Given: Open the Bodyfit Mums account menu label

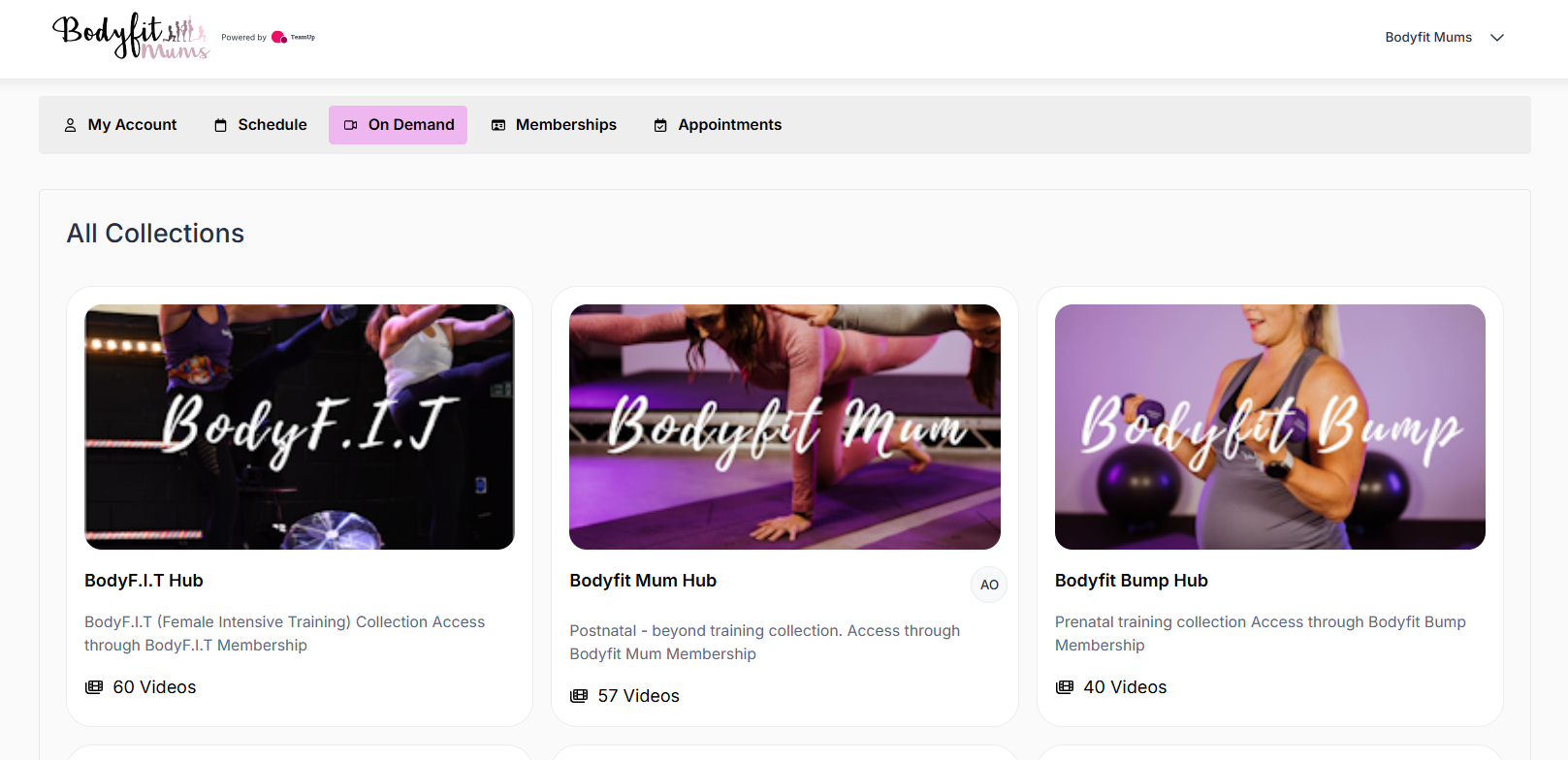Looking at the screenshot, I should [x=1428, y=38].
